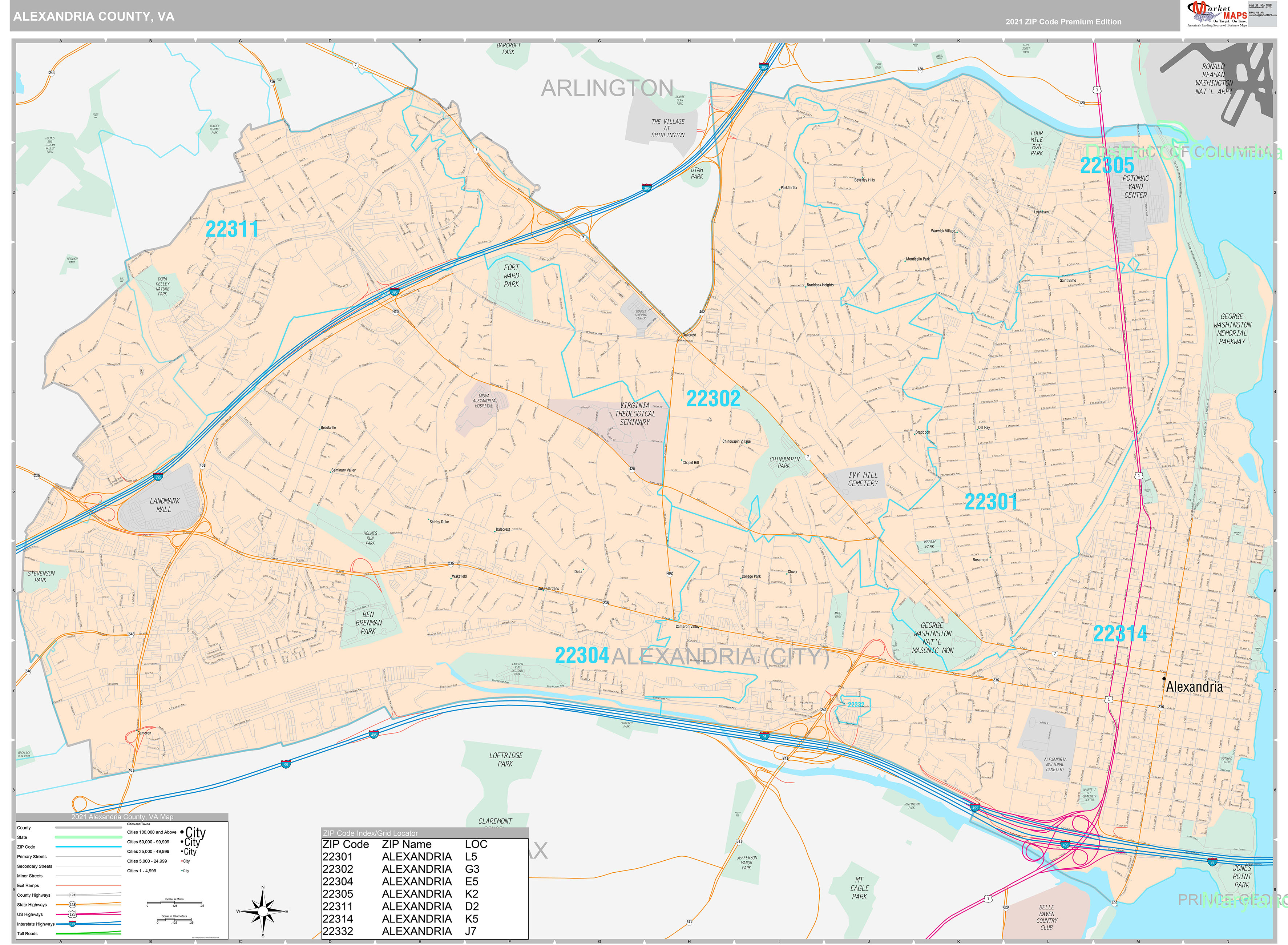Click the Market MAPS logo
The height and width of the screenshot is (945, 1288).
pos(1217,14)
